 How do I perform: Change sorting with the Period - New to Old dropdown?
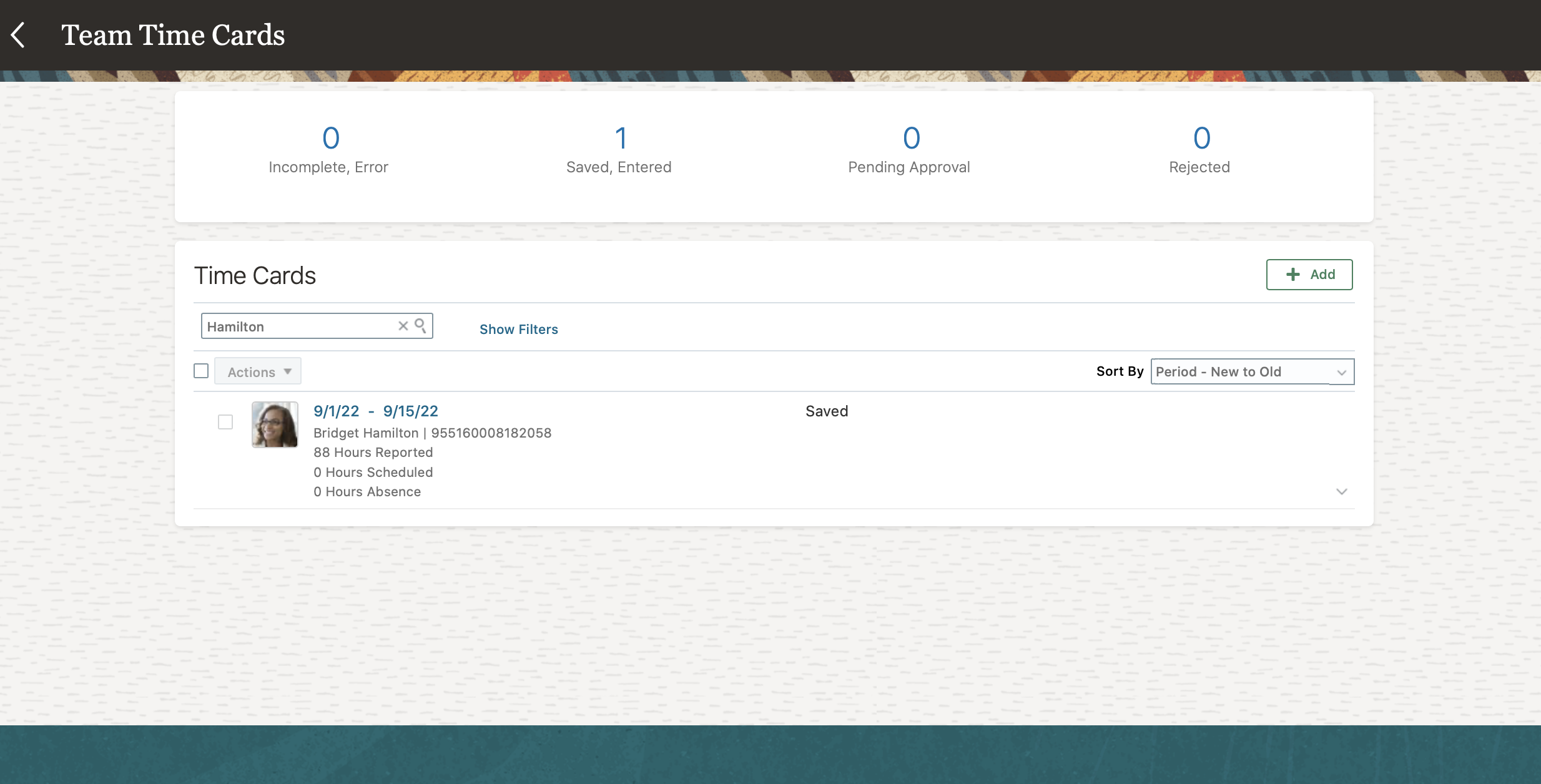tap(1251, 371)
